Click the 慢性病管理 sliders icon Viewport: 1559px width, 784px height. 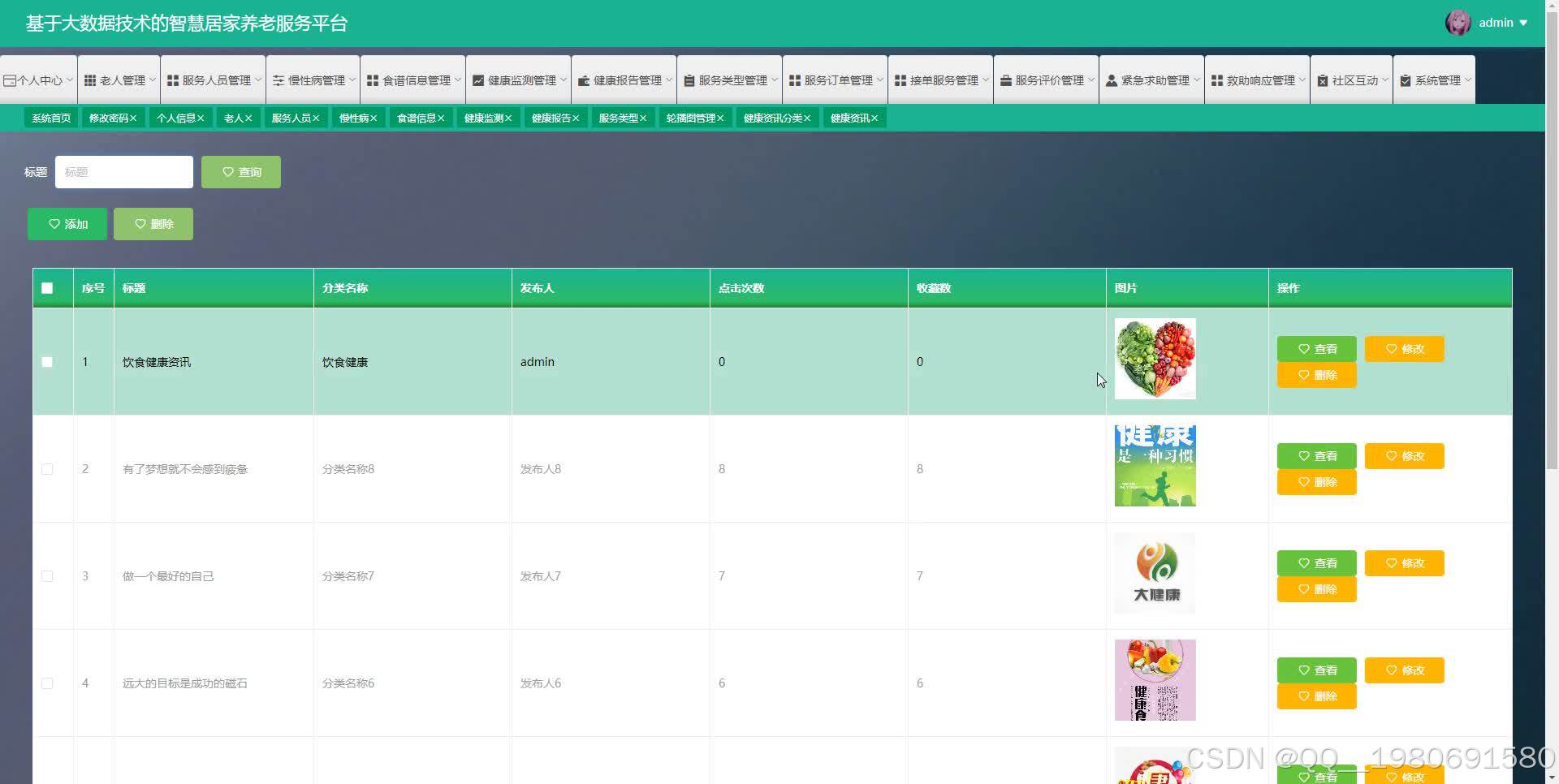[279, 80]
